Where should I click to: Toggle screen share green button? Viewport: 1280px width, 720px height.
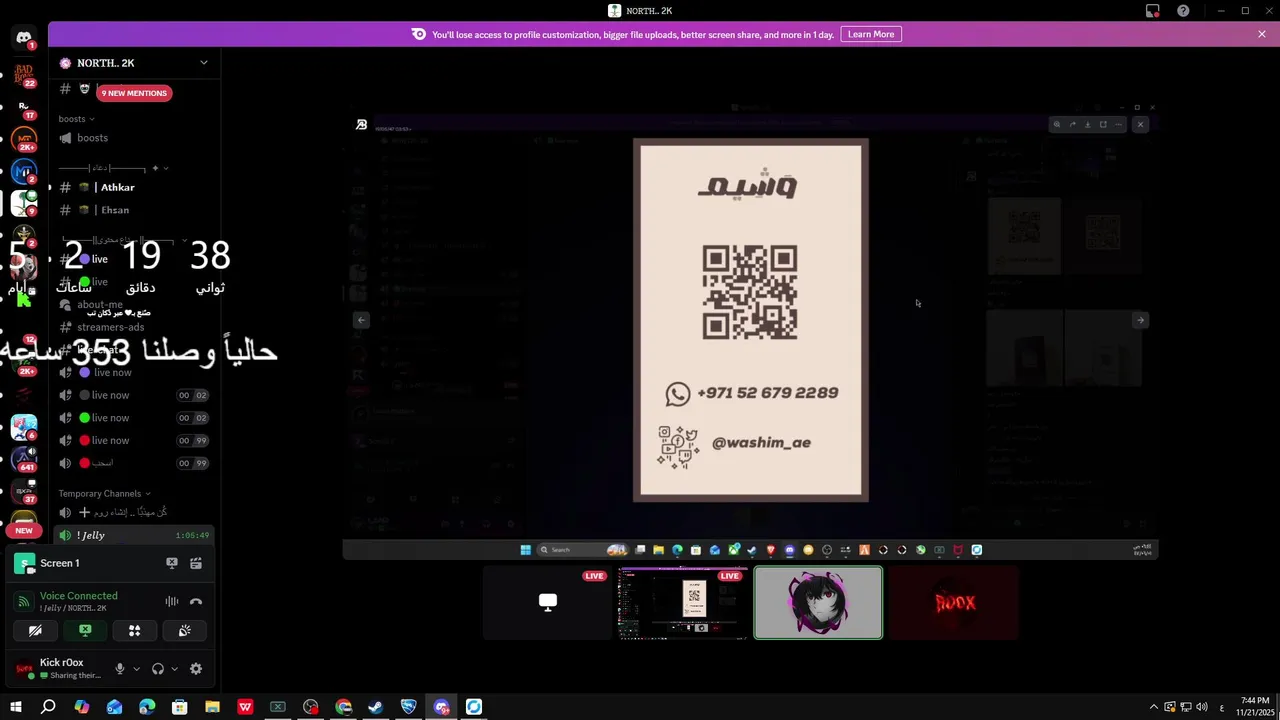coord(85,630)
